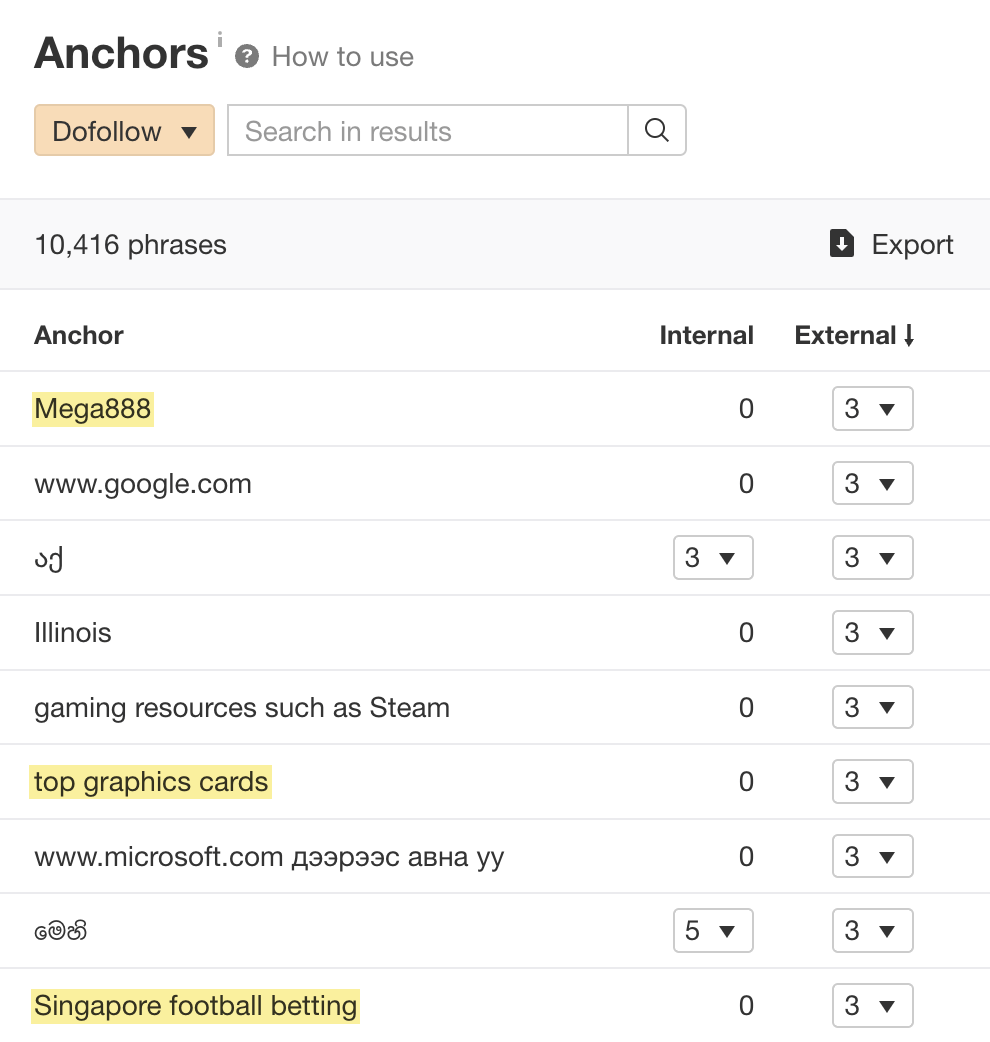Expand the External dropdown for Mega888
The width and height of the screenshot is (990, 1042).
point(872,408)
